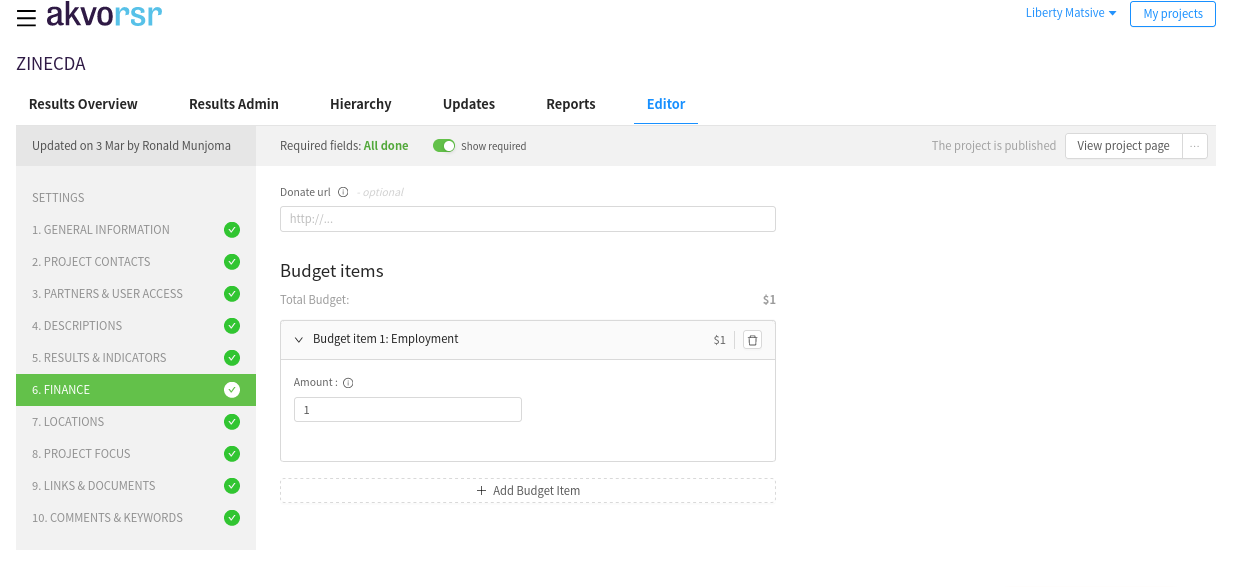Viewport: 1255px width, 587px height.
Task: Open 4. Descriptions section
Action: [136, 326]
